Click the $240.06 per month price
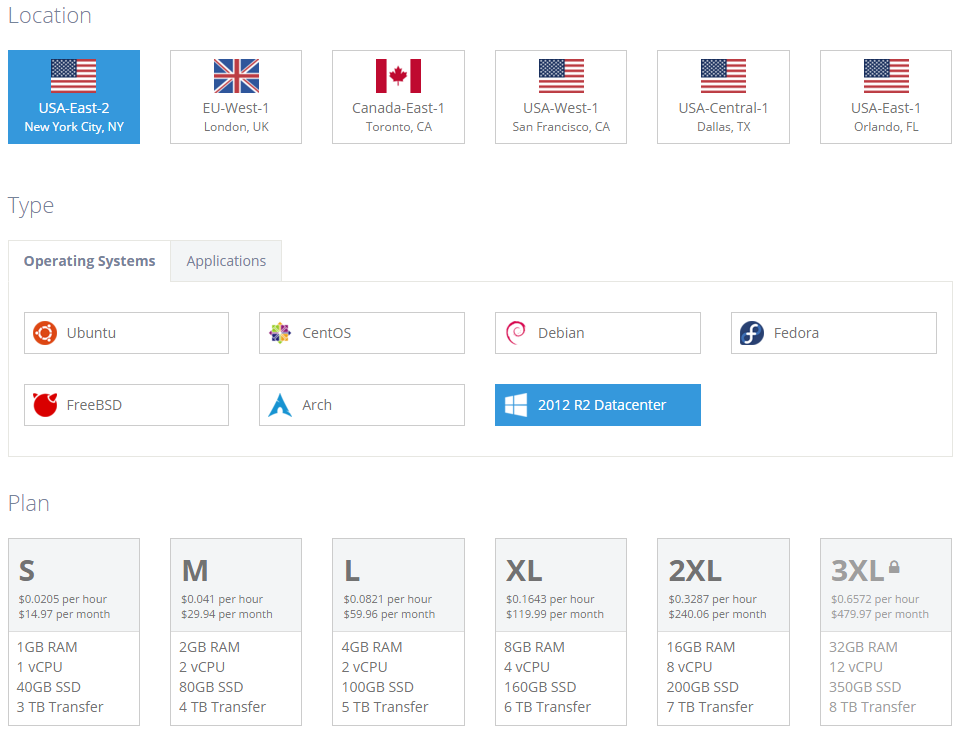This screenshot has width=969, height=738. point(717,614)
